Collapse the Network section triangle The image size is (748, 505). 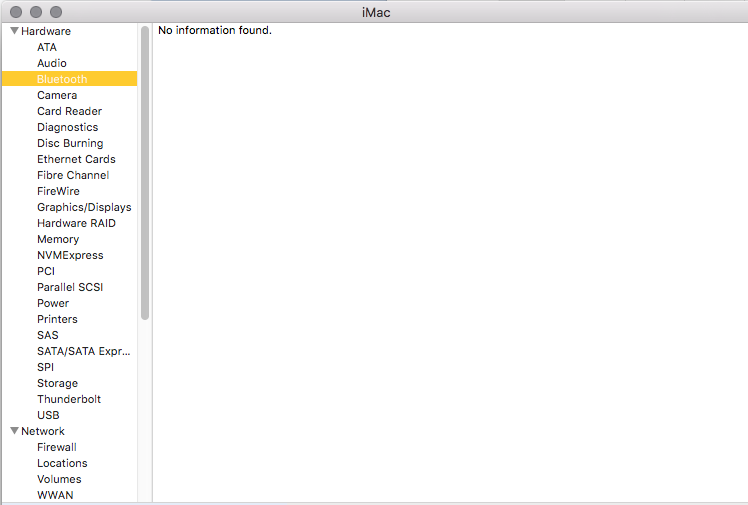pos(14,431)
